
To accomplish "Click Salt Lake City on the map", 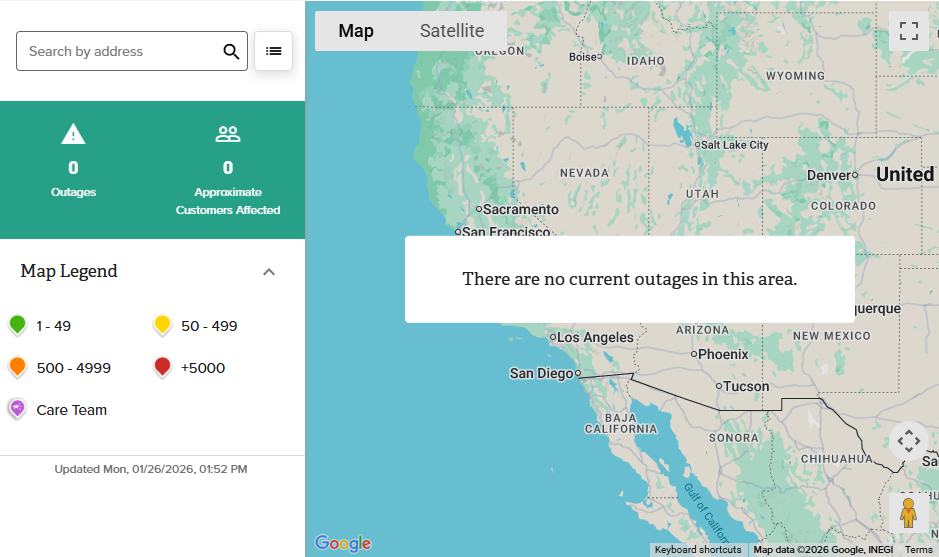I will [x=731, y=145].
